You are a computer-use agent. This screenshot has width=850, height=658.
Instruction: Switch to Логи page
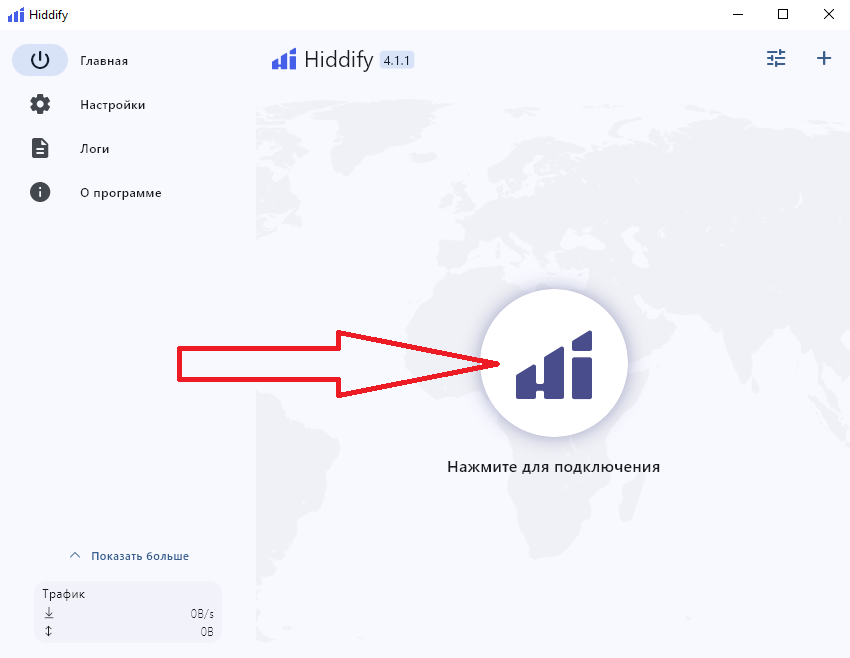coord(95,149)
